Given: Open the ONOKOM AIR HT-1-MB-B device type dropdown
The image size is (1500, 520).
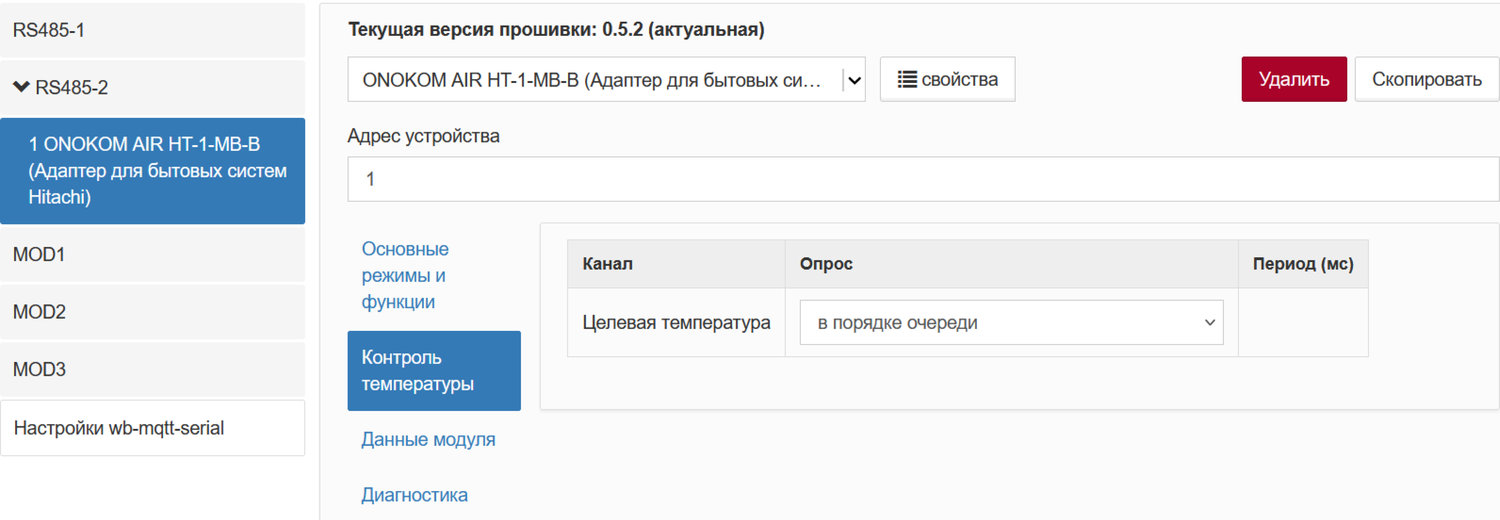Looking at the screenshot, I should click(606, 80).
